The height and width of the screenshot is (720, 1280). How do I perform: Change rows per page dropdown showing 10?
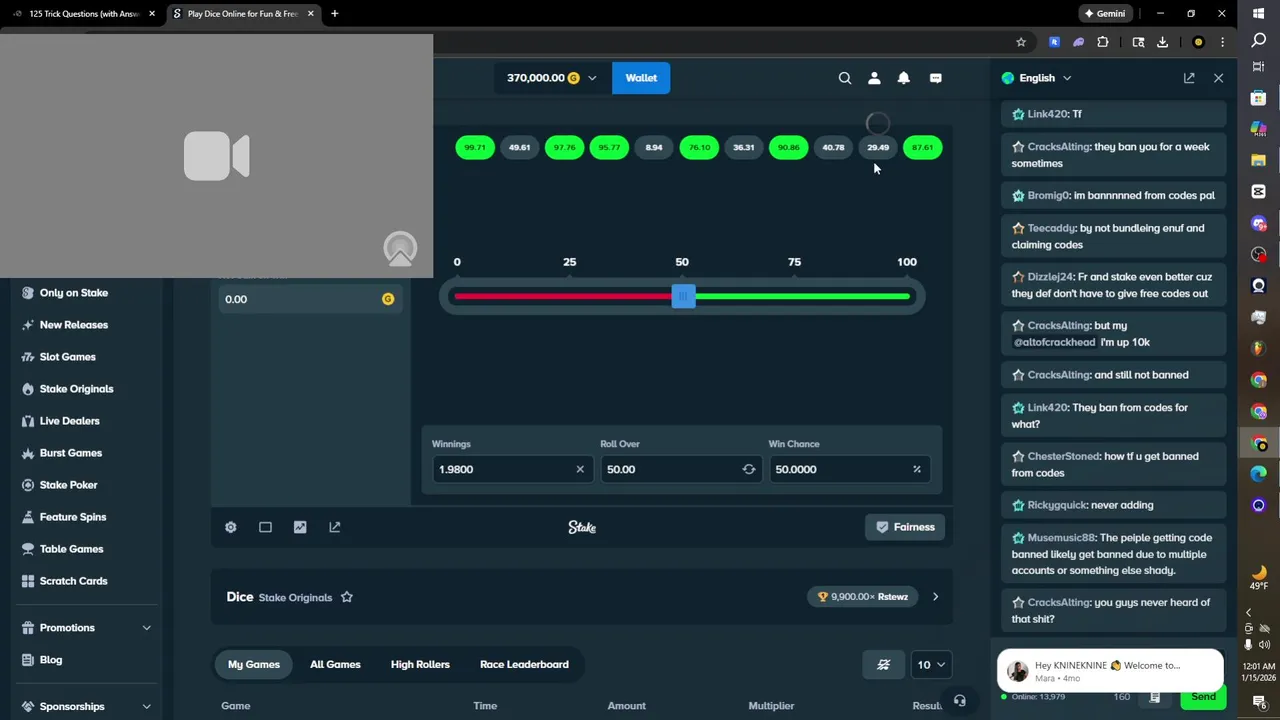930,665
